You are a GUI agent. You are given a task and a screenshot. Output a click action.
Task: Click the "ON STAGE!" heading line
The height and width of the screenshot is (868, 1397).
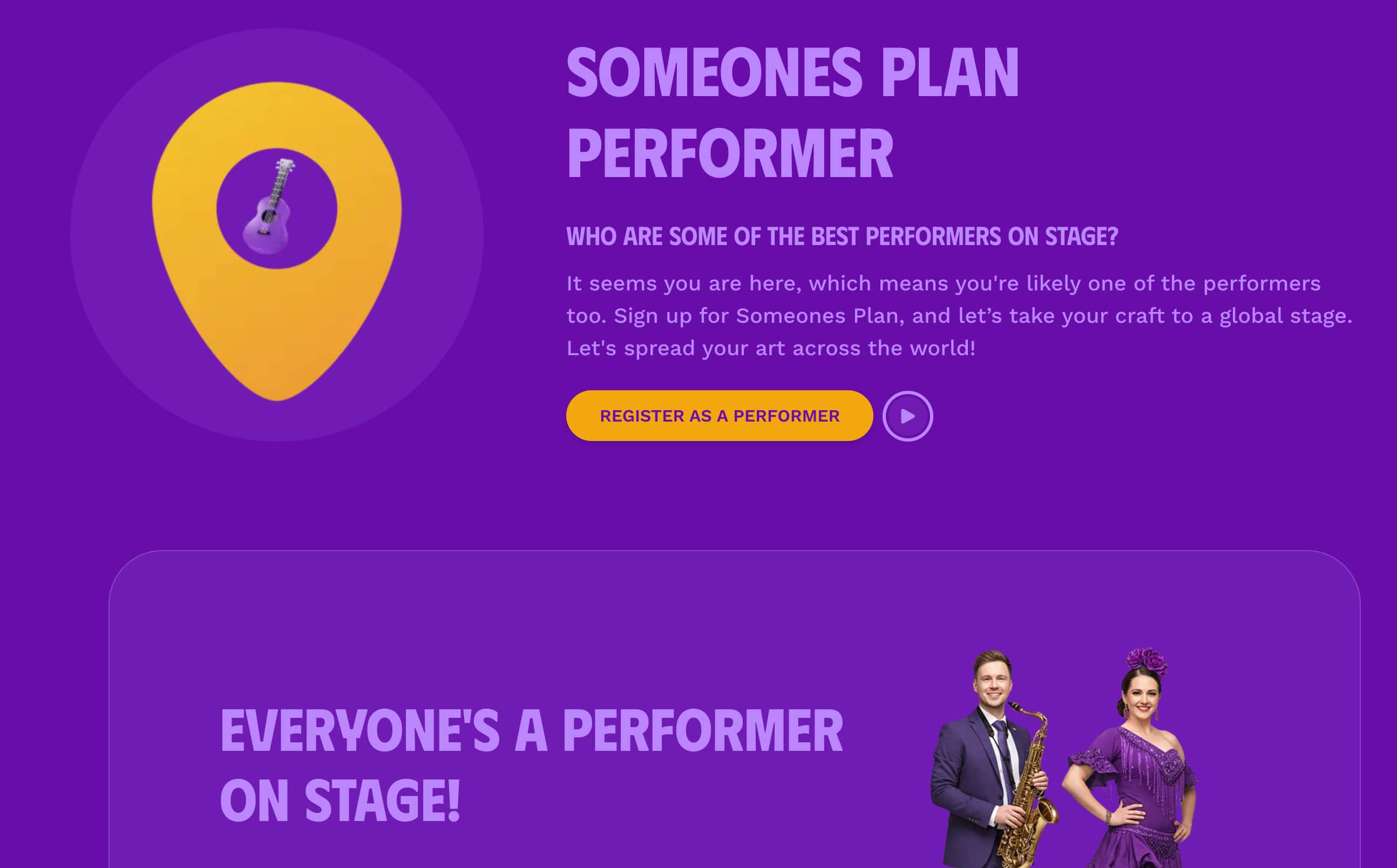[x=340, y=802]
